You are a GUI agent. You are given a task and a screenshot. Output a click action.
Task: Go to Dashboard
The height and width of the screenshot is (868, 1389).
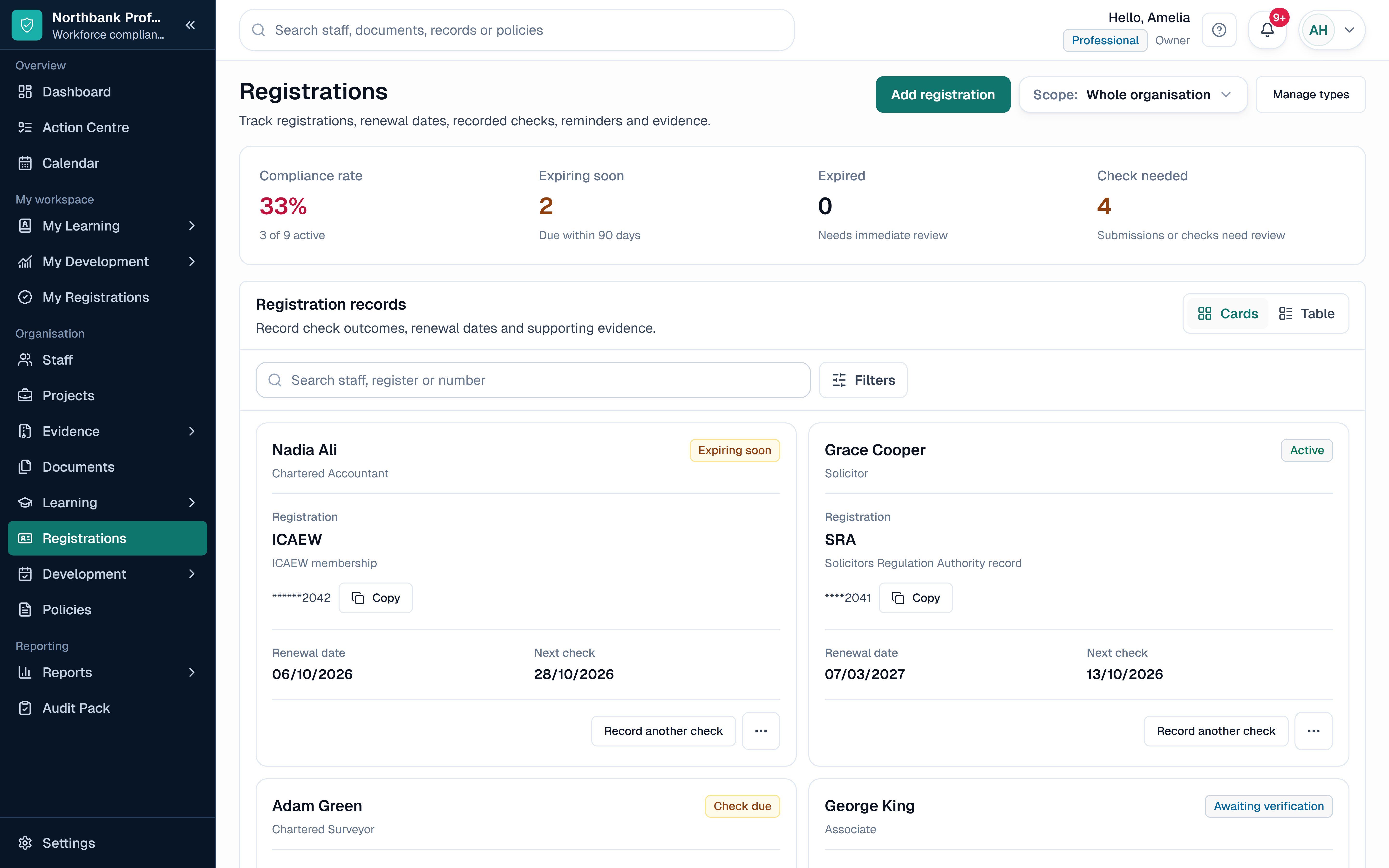[x=107, y=92]
